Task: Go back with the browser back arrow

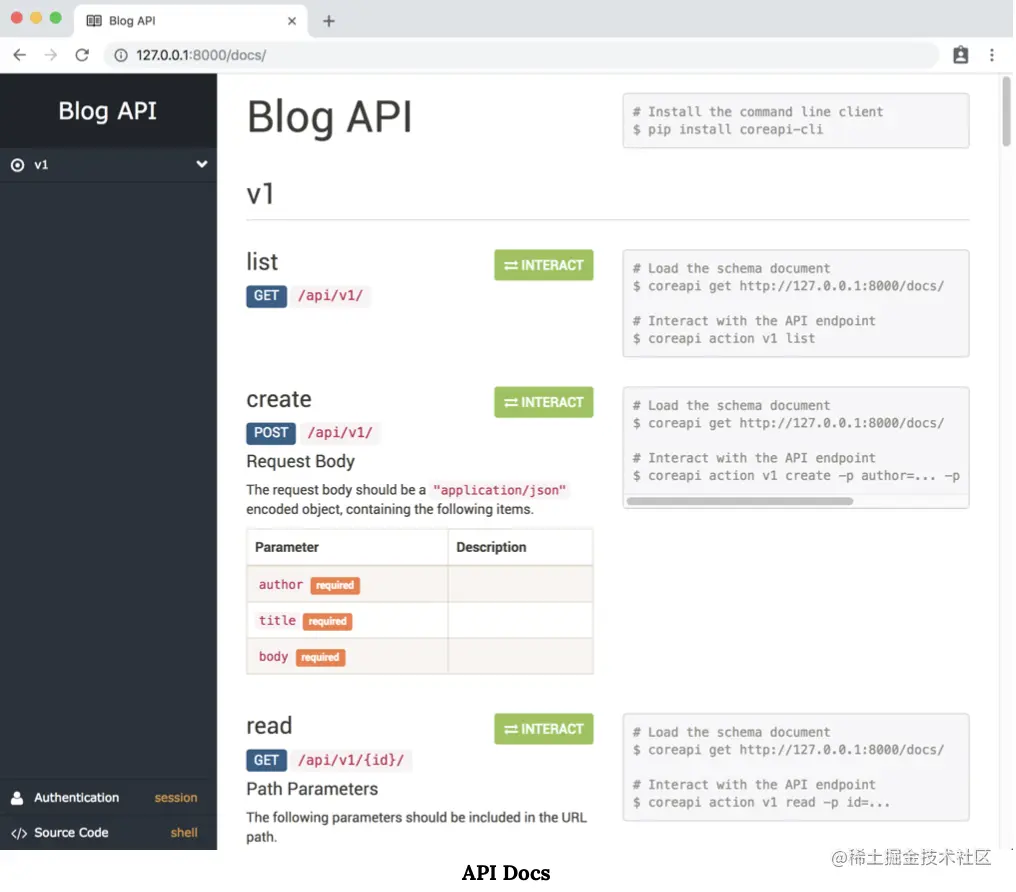Action: (19, 55)
